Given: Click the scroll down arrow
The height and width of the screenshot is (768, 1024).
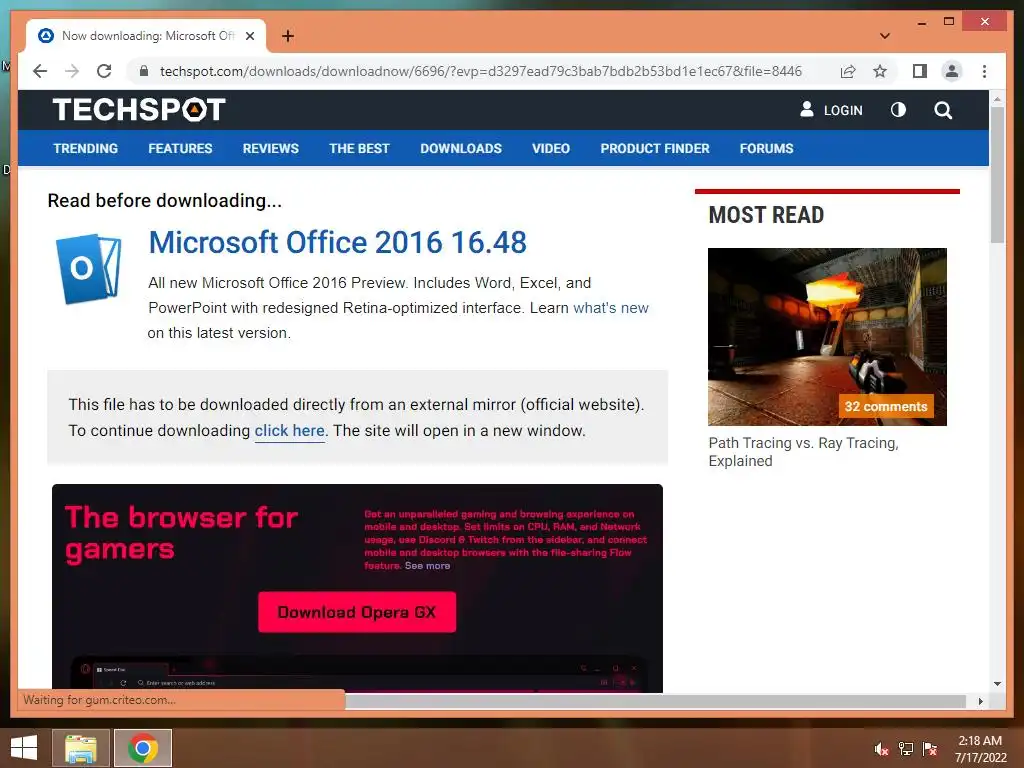Looking at the screenshot, I should pos(997,684).
